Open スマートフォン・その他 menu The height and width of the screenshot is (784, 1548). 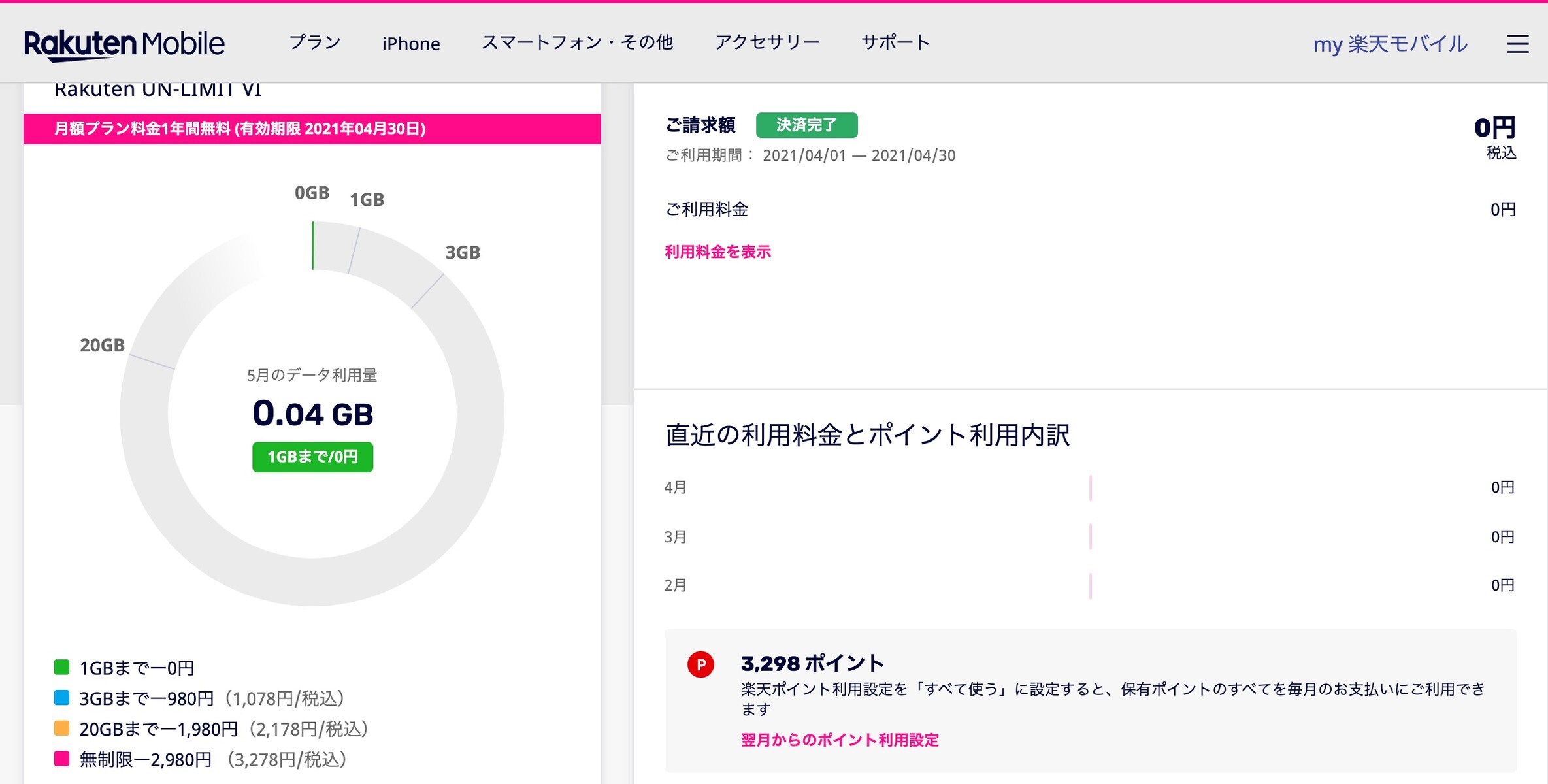pos(577,43)
